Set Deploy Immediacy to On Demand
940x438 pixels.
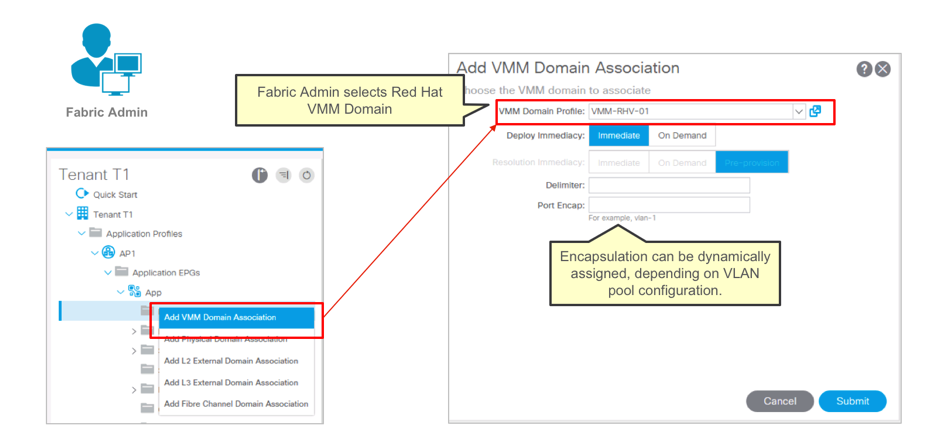[682, 136]
